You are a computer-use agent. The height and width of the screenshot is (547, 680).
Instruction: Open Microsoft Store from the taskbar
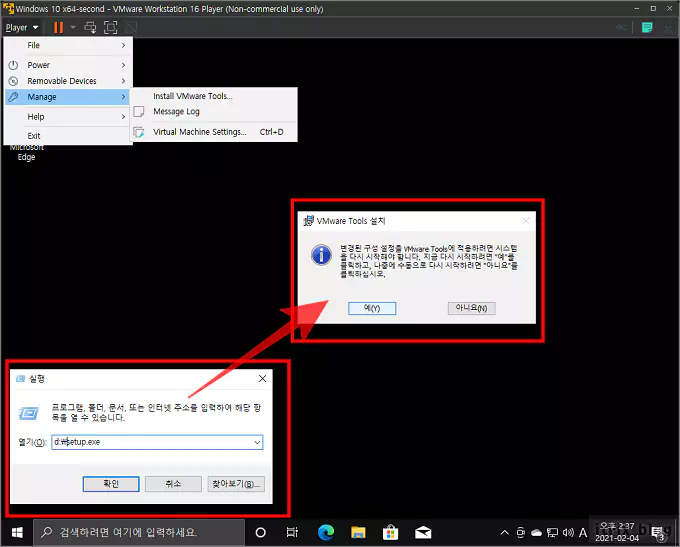coord(390,533)
